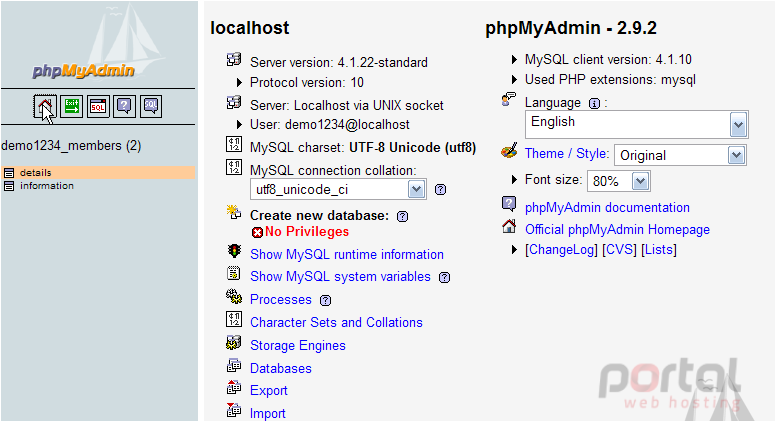Click the green Log out (Exit) icon

[x=71, y=106]
